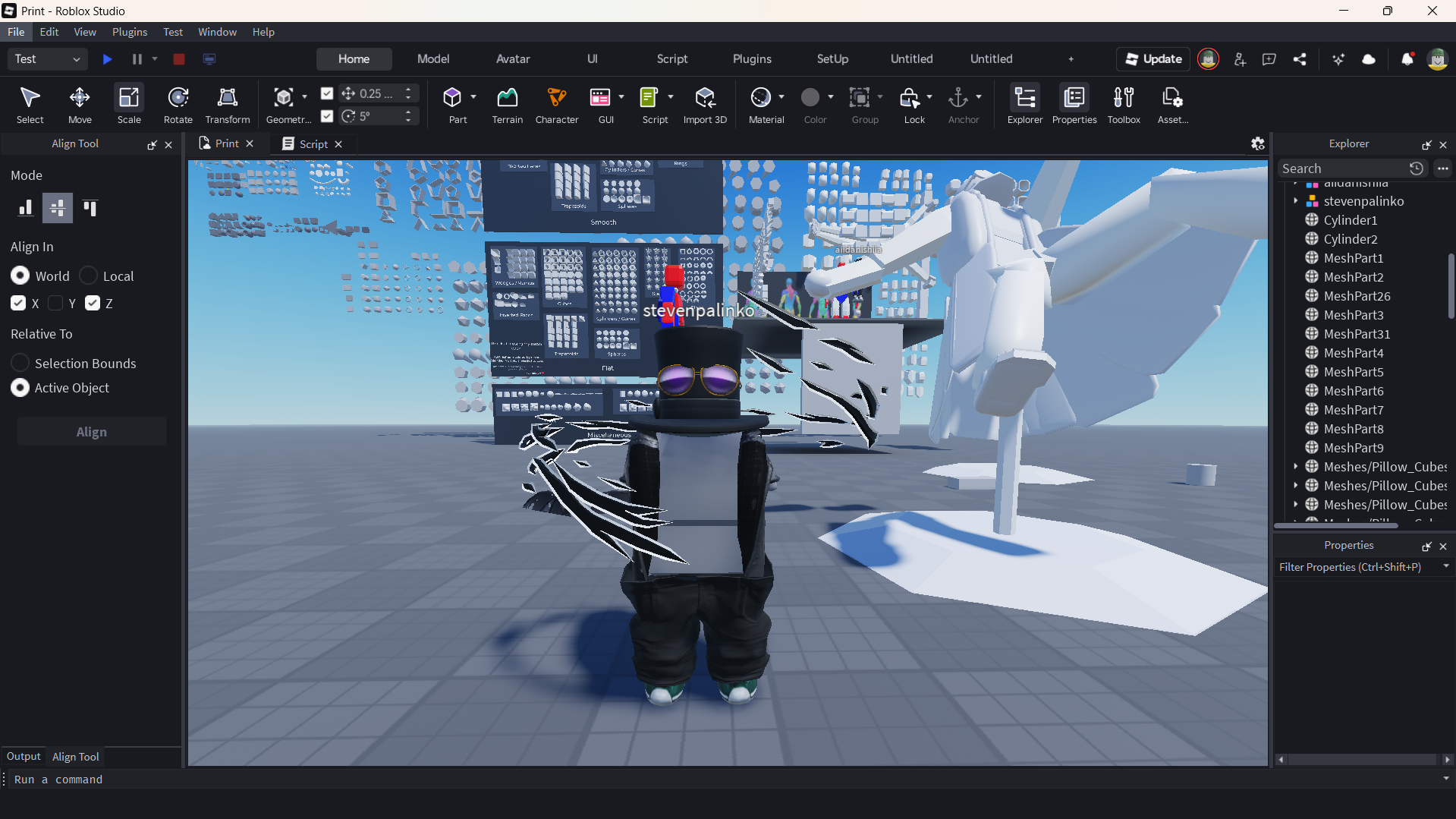Open viewport settings gear icon
Screen dimensions: 1456x819
tap(1257, 143)
